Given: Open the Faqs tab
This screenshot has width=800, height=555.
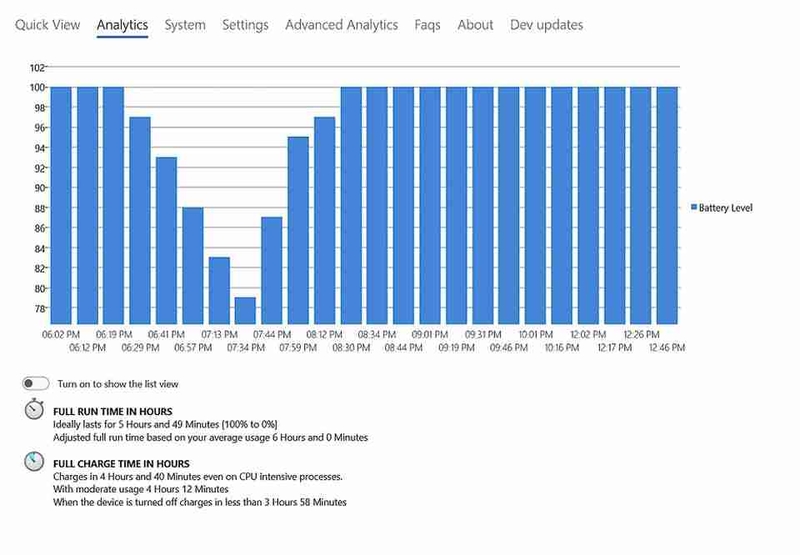Looking at the screenshot, I should point(427,24).
